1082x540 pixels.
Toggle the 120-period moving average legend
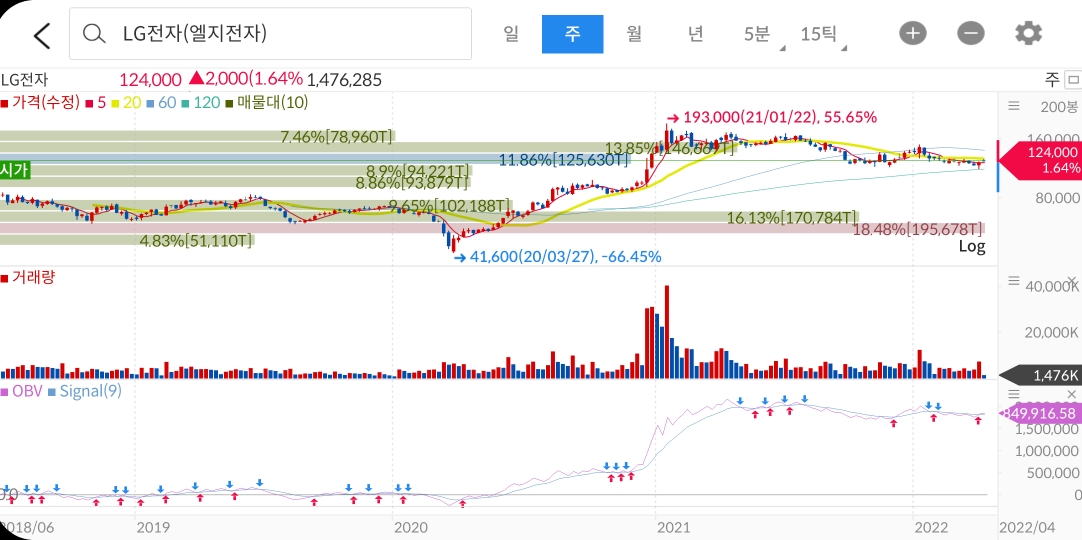(201, 103)
